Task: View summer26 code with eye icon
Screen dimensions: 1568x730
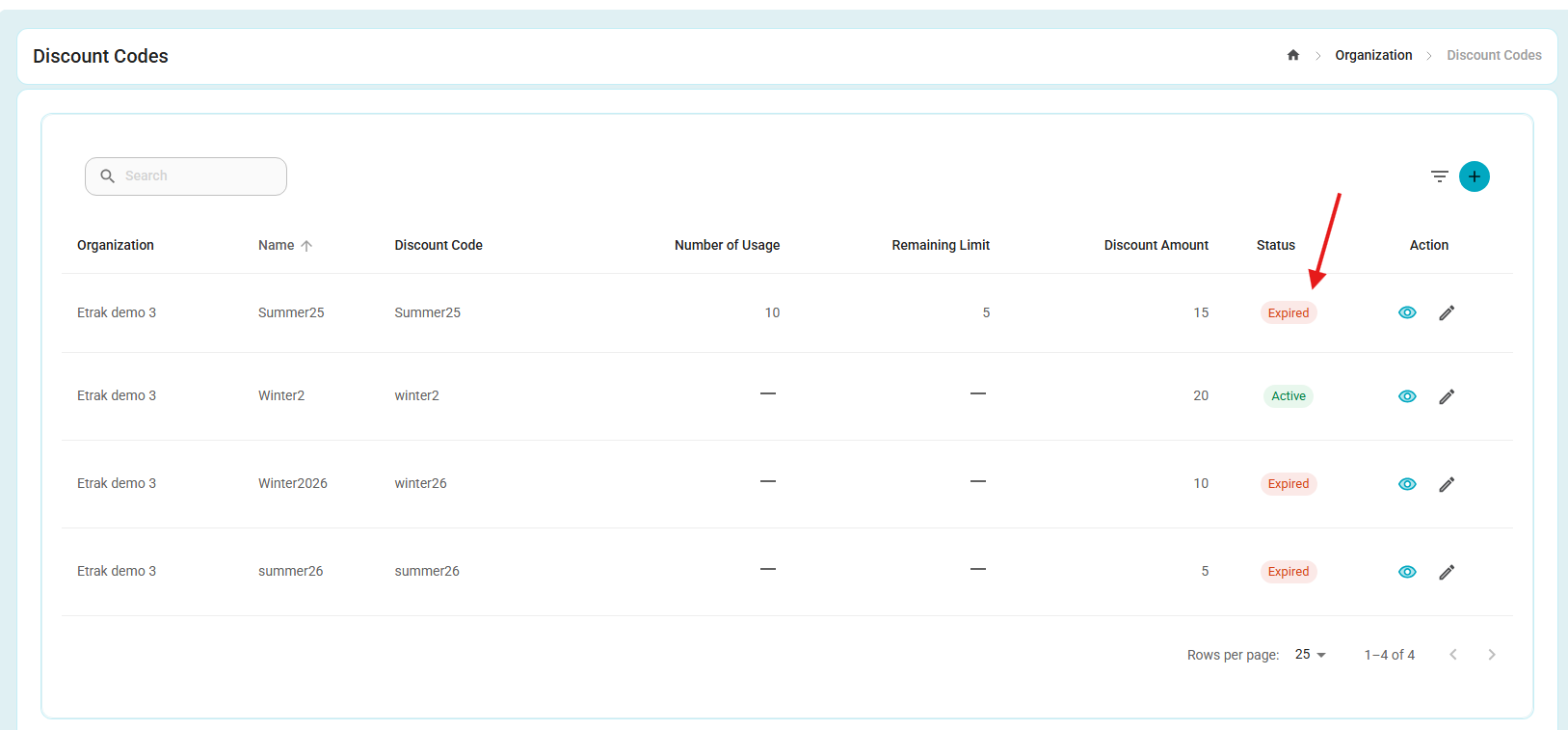Action: click(1407, 572)
